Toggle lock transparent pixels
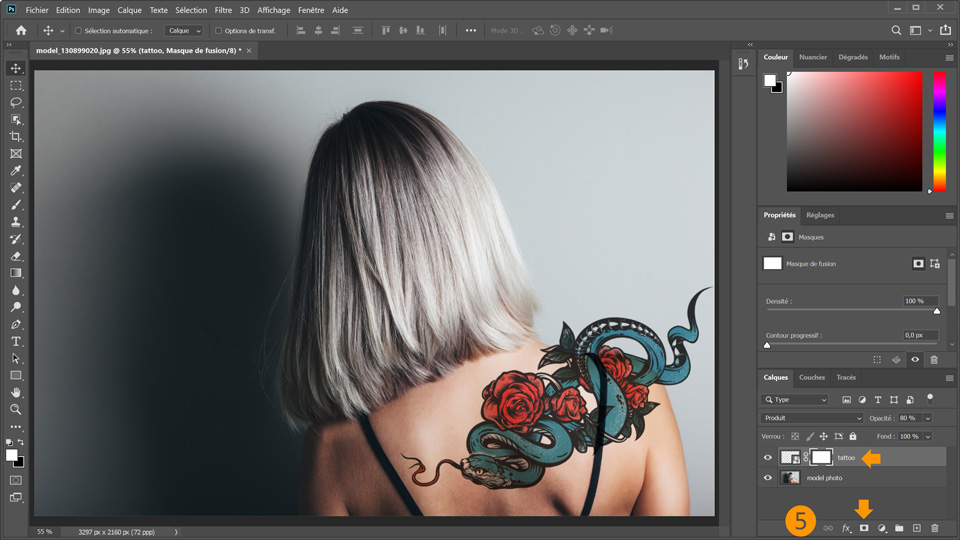The image size is (960, 540). (x=795, y=437)
